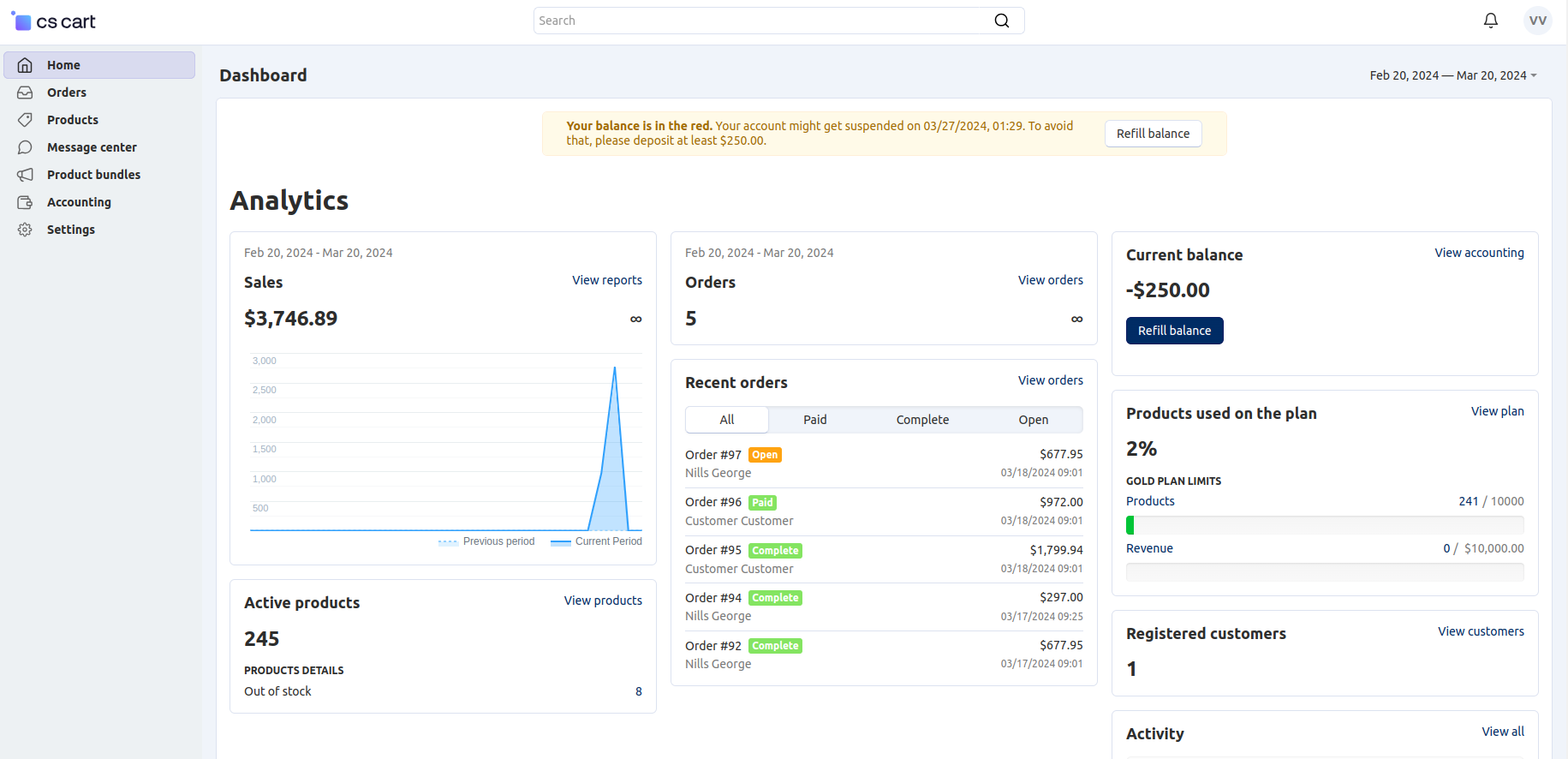Open the notifications bell

(x=1491, y=21)
